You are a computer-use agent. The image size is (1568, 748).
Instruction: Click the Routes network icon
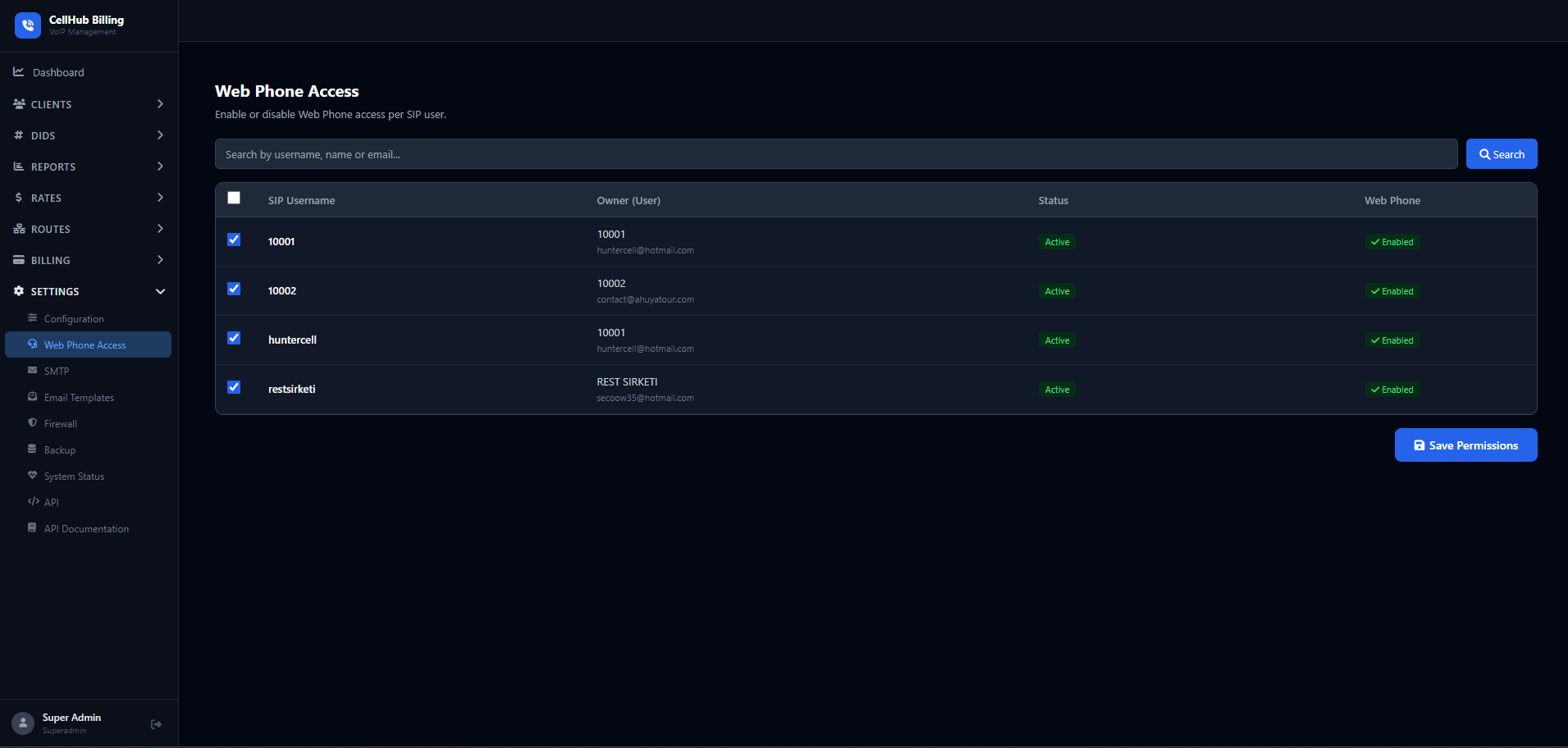(x=20, y=229)
